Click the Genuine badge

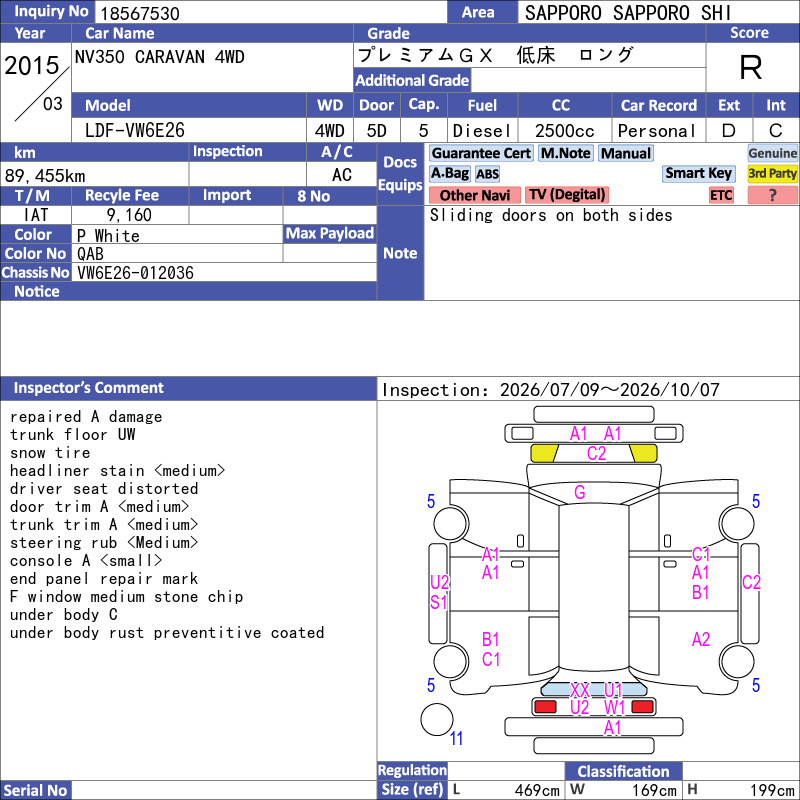[x=772, y=153]
